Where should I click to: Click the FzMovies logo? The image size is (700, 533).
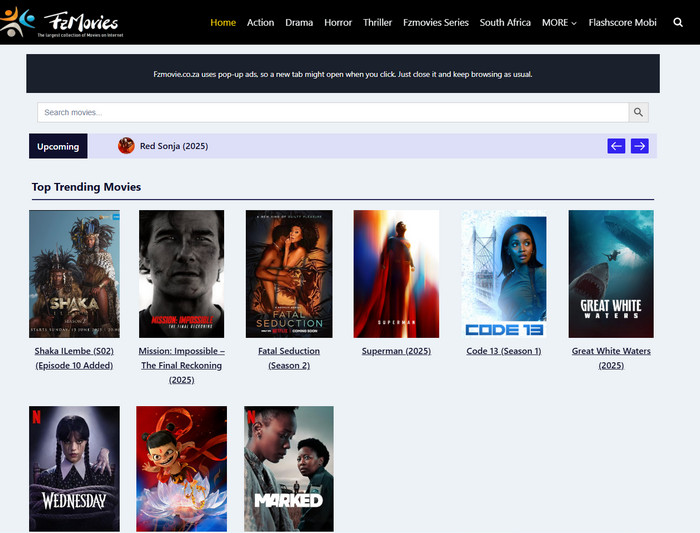coord(62,22)
